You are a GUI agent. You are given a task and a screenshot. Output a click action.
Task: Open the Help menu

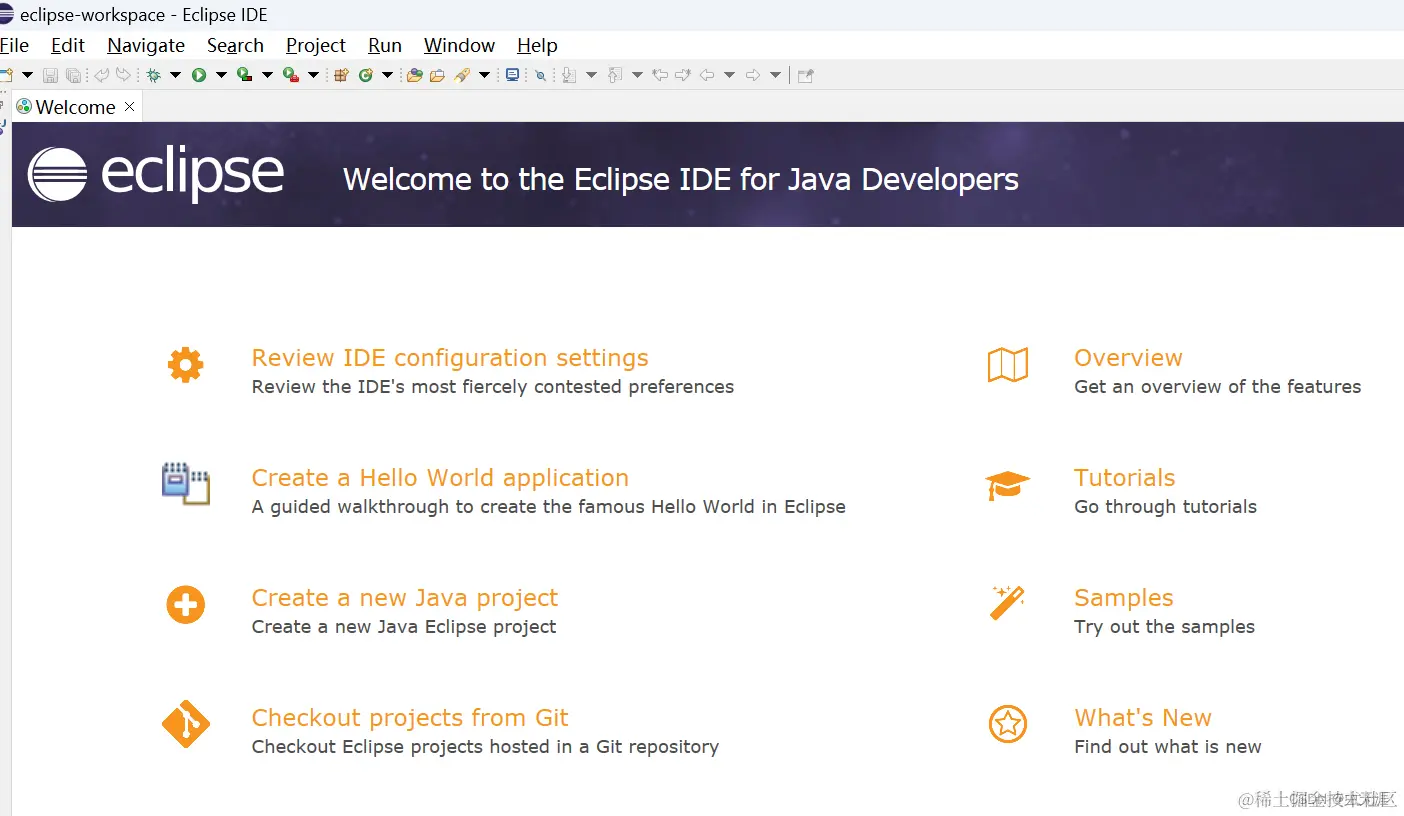tap(537, 46)
